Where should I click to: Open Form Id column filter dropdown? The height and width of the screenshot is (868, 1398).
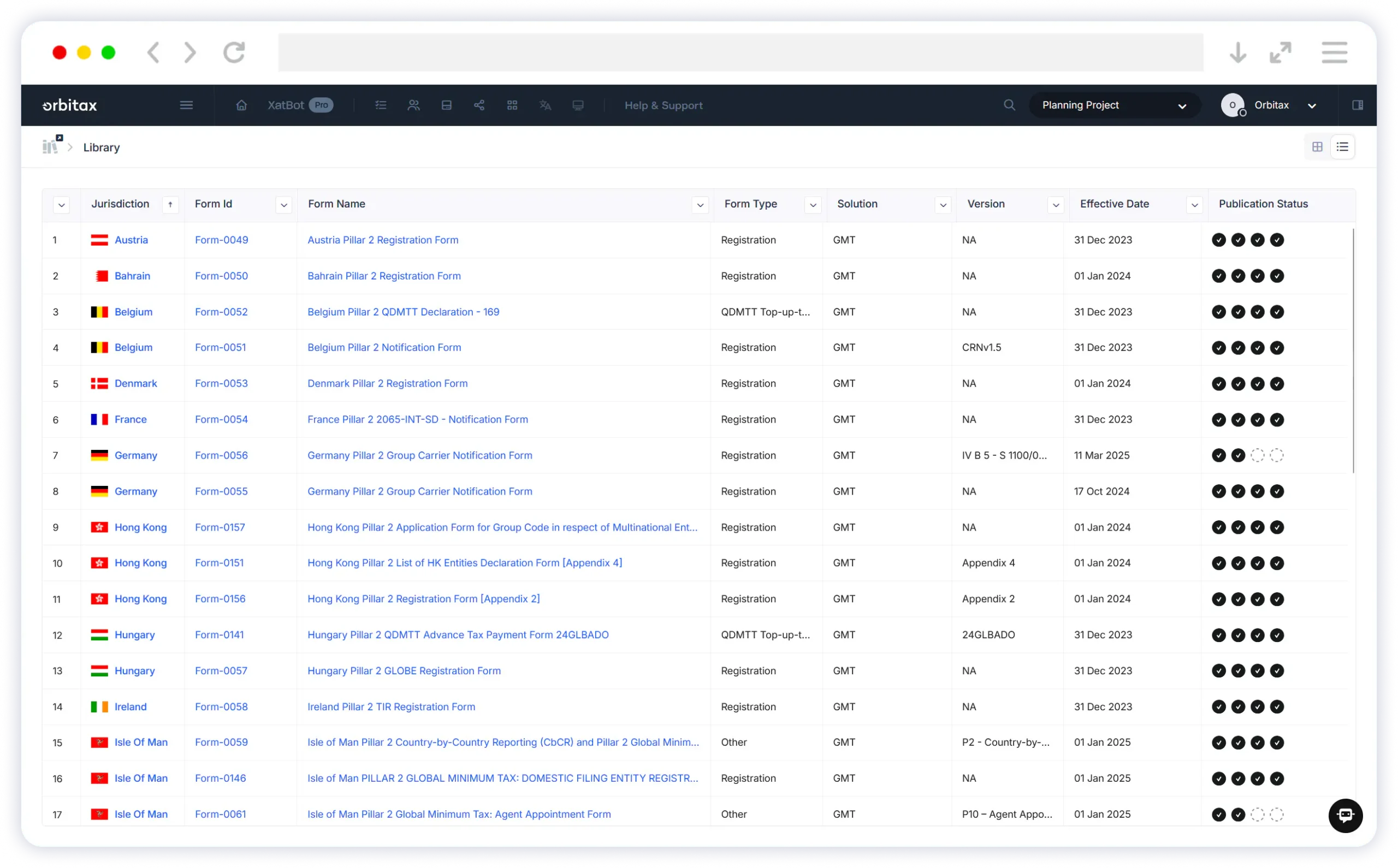(x=283, y=204)
